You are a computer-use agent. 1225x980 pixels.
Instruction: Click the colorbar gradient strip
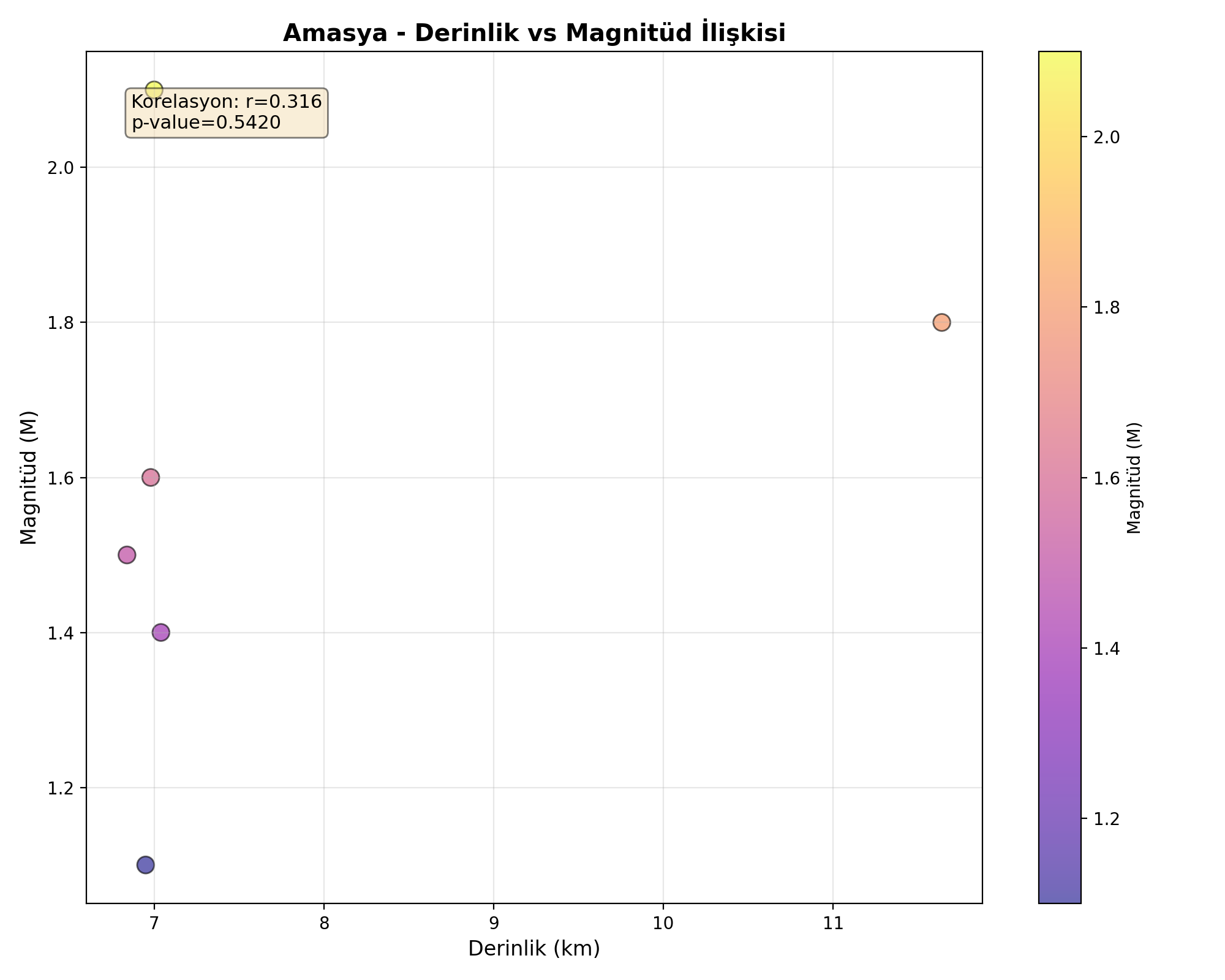[1060, 477]
